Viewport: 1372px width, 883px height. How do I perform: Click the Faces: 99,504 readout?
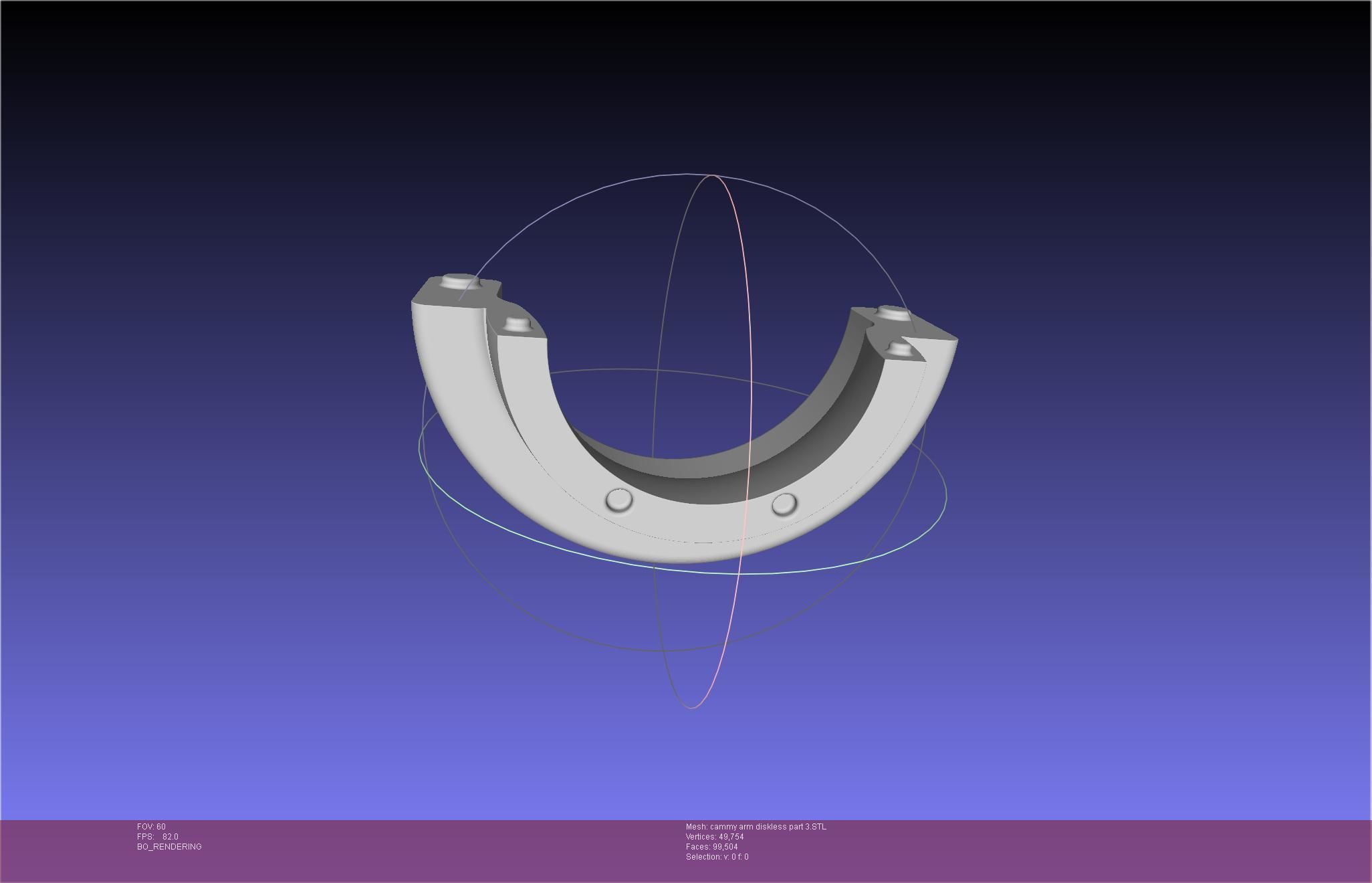pos(711,847)
